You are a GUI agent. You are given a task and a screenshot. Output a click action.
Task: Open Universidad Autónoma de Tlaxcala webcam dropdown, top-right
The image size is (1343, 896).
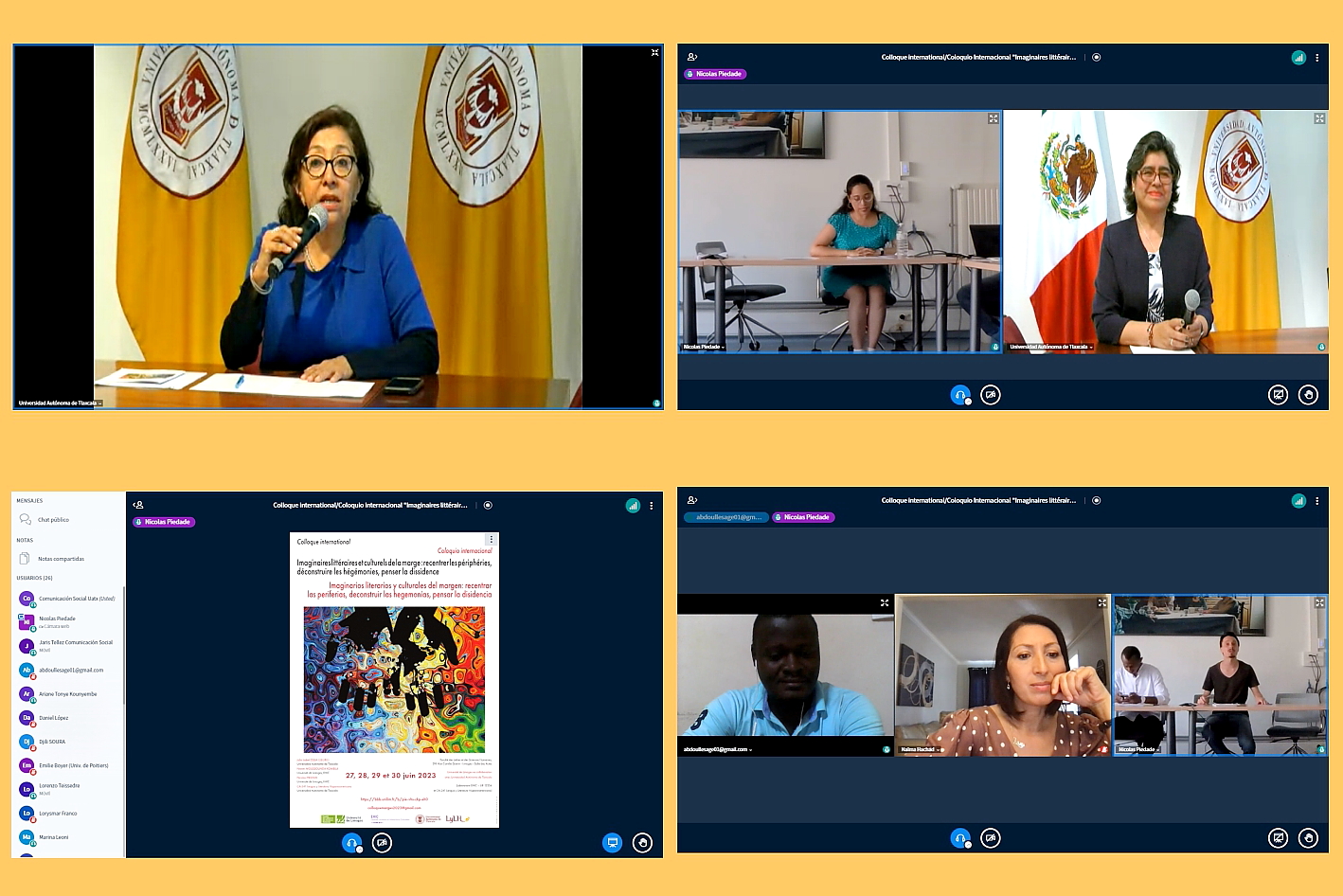[x=1091, y=348]
